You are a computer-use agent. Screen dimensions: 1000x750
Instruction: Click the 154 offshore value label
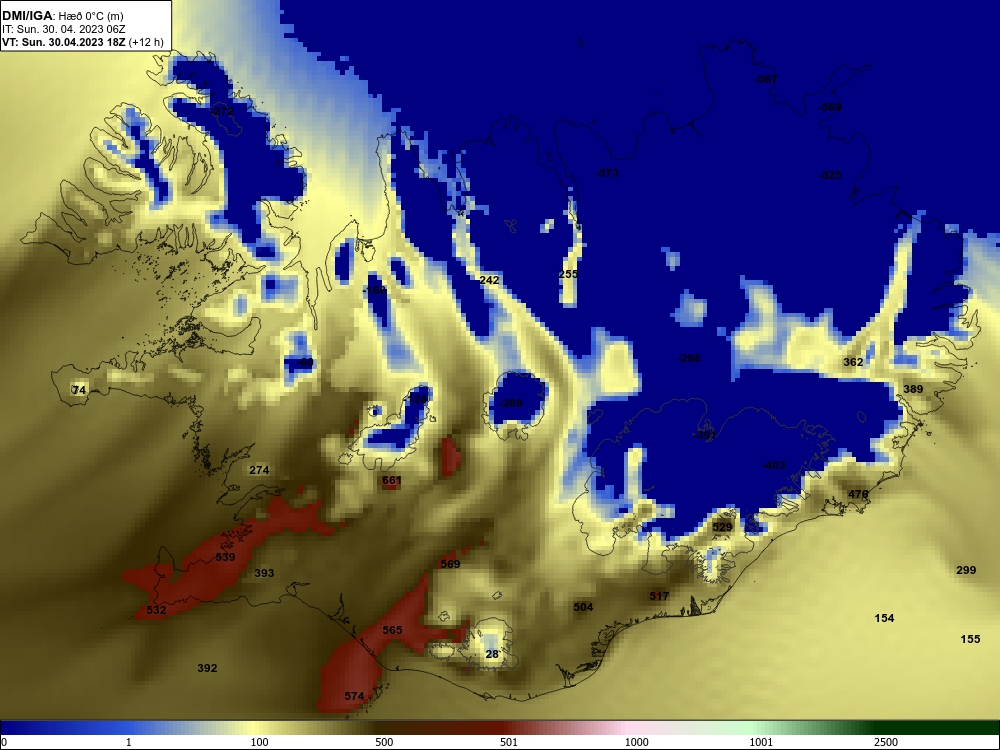click(x=884, y=617)
